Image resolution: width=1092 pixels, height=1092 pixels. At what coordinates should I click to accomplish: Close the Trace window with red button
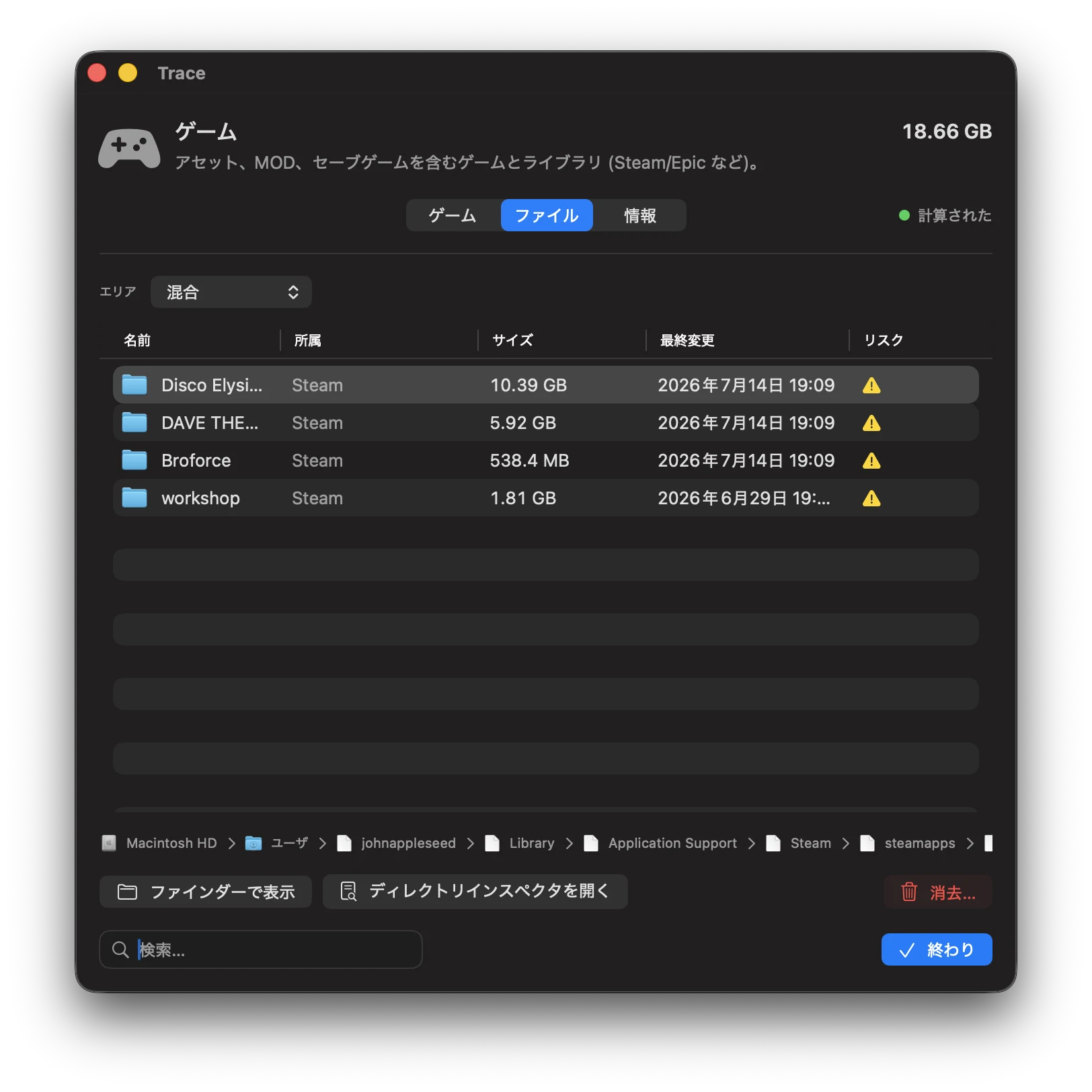click(97, 72)
